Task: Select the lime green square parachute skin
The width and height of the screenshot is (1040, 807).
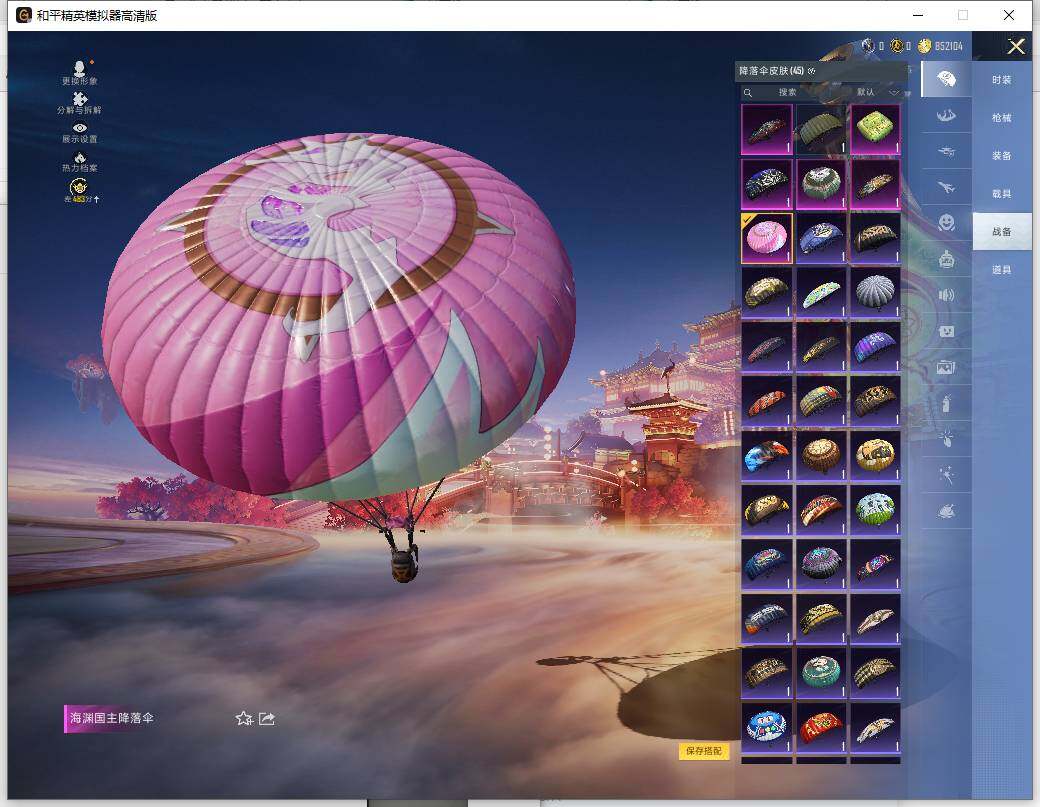Action: (x=875, y=129)
